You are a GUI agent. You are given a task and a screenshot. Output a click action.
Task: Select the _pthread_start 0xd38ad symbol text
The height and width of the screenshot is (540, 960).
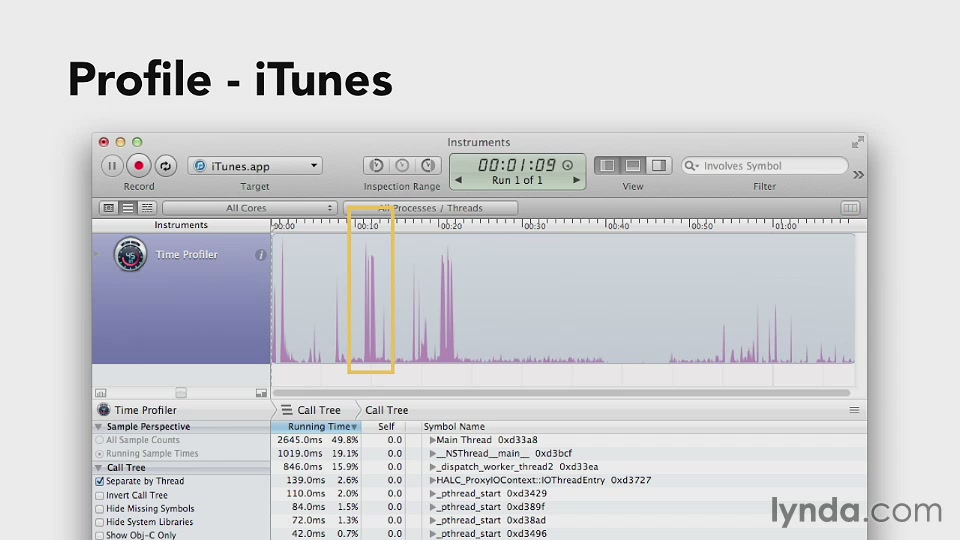tap(491, 520)
